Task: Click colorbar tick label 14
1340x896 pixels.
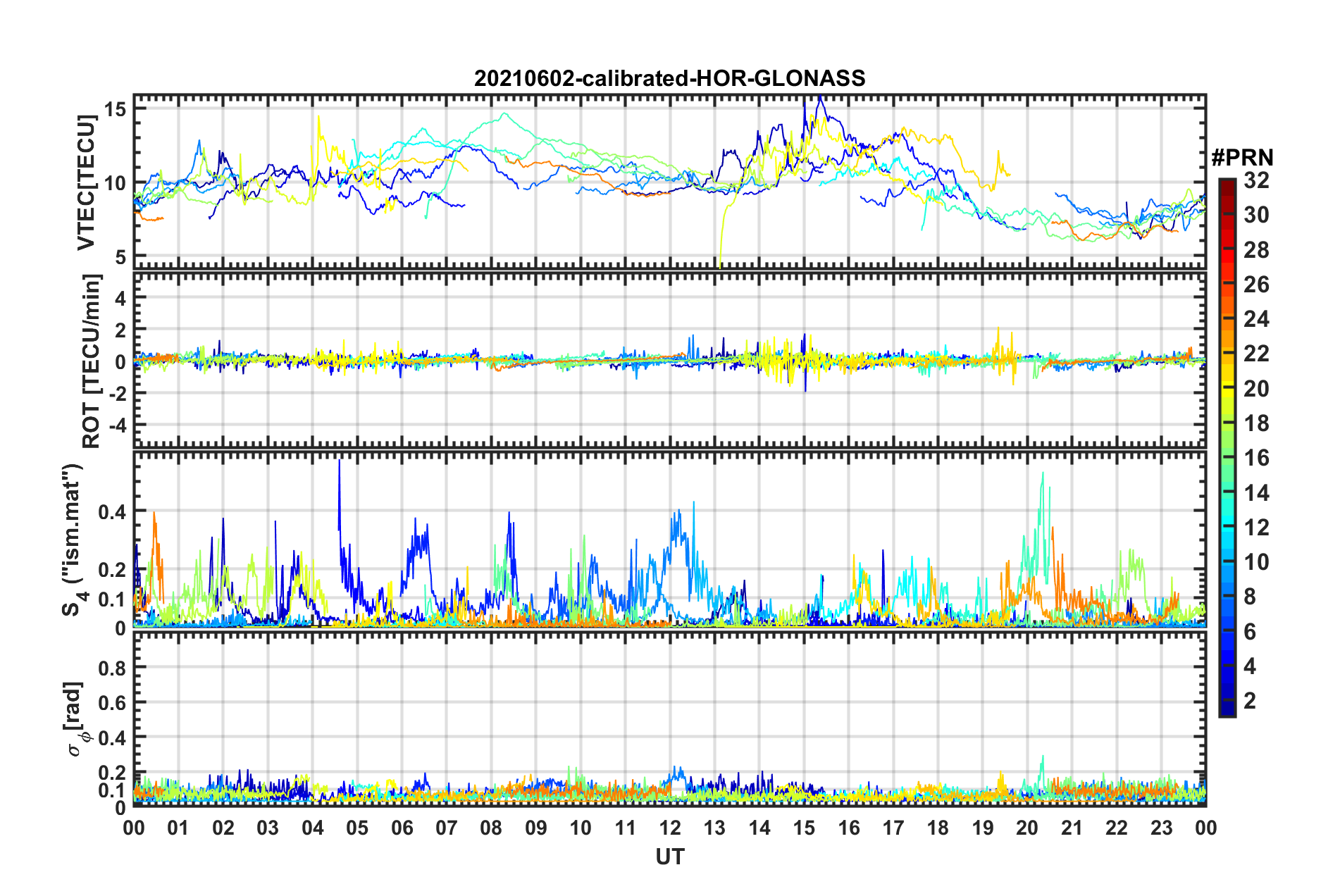Action: coord(1257,493)
